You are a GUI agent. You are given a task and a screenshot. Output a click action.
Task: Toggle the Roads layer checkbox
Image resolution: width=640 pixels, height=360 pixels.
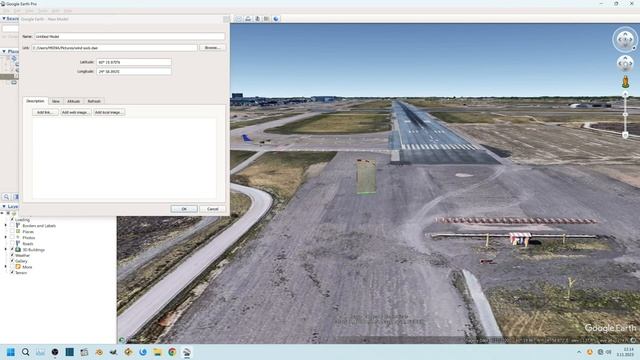click(x=12, y=243)
